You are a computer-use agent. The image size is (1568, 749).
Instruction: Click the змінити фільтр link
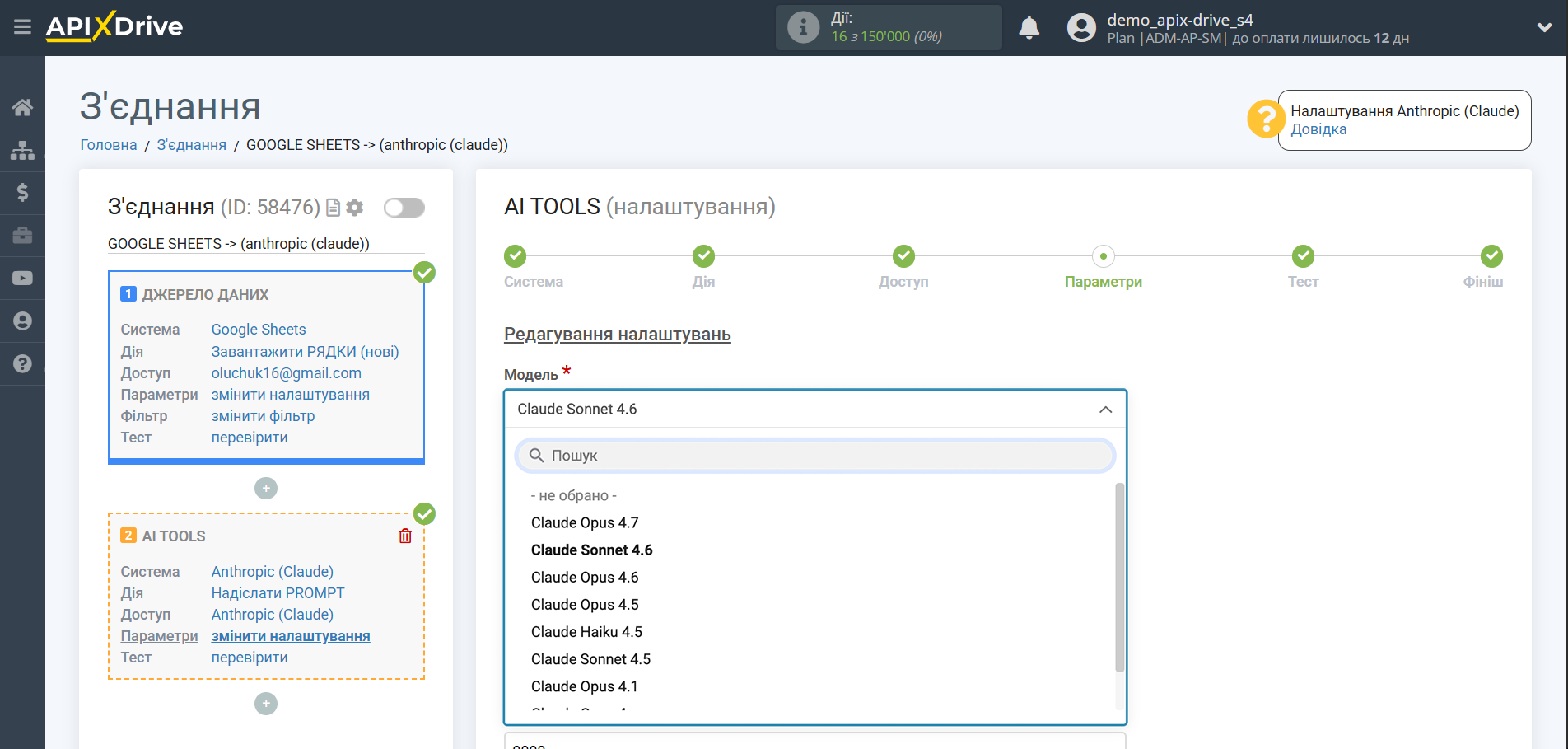tap(263, 416)
